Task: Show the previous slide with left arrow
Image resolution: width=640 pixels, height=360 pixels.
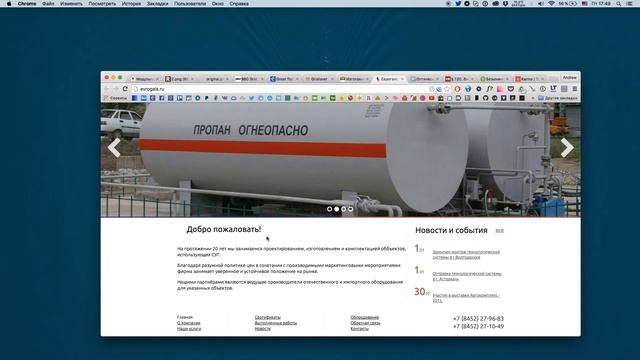Action: tap(114, 148)
